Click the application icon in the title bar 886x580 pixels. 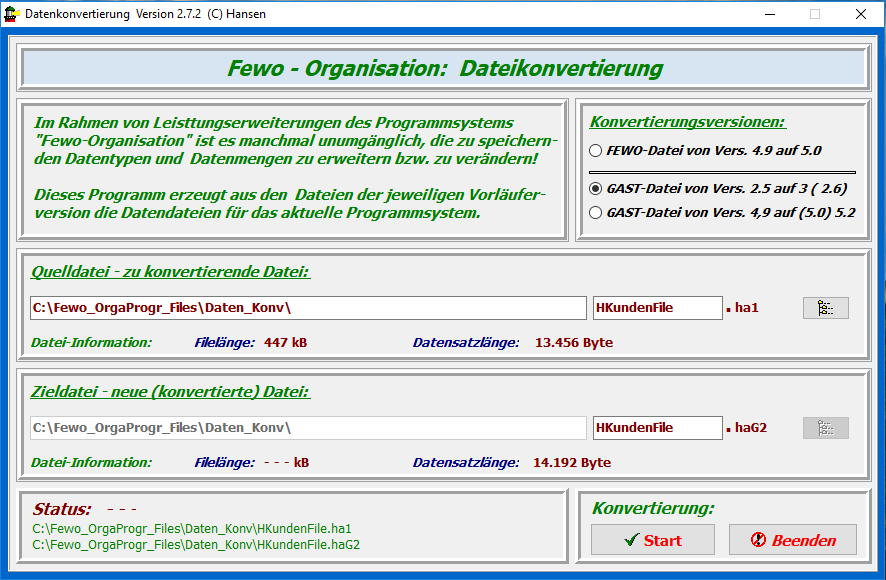point(12,14)
